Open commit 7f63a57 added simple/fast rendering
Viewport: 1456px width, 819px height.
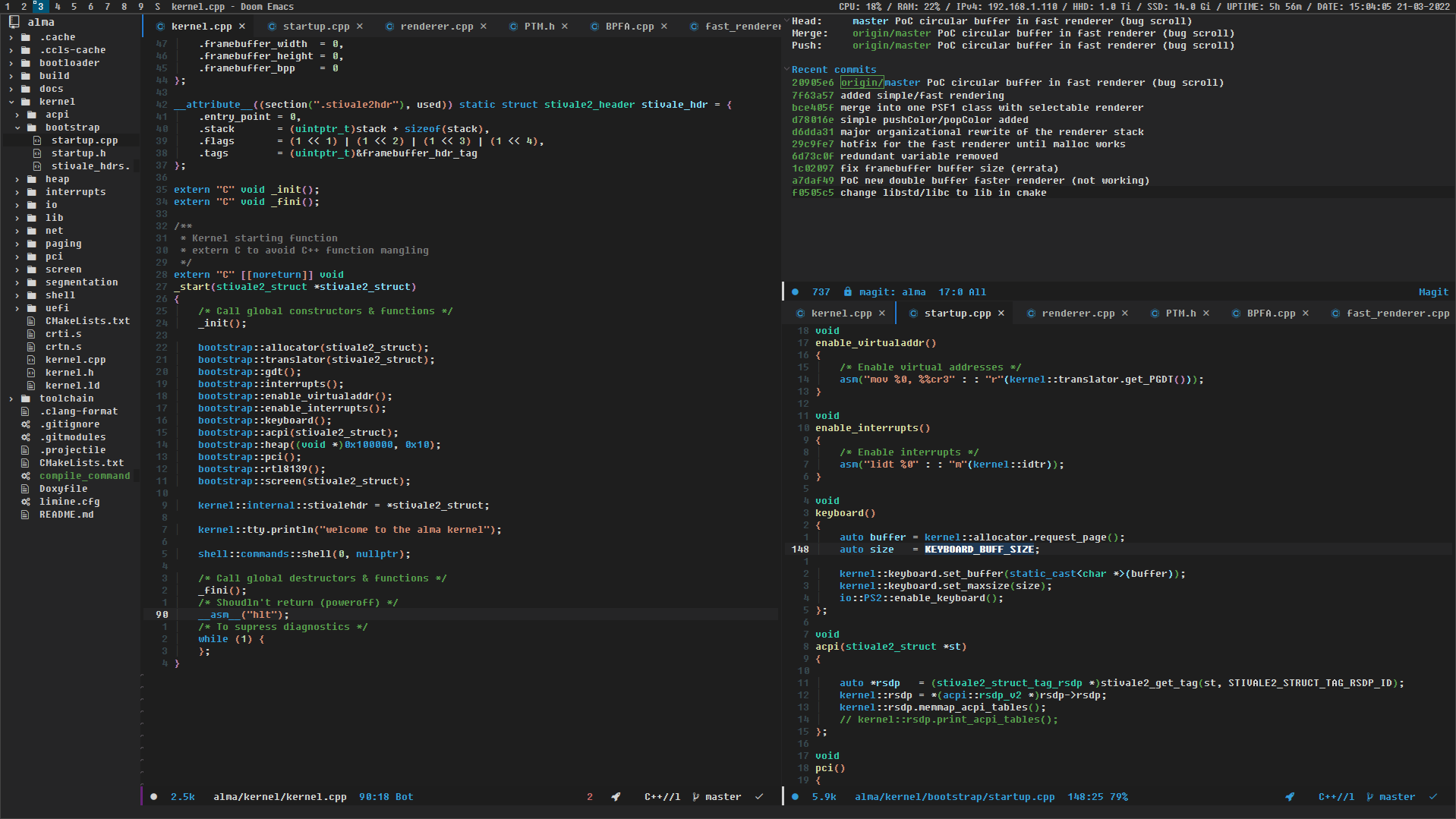tap(897, 96)
